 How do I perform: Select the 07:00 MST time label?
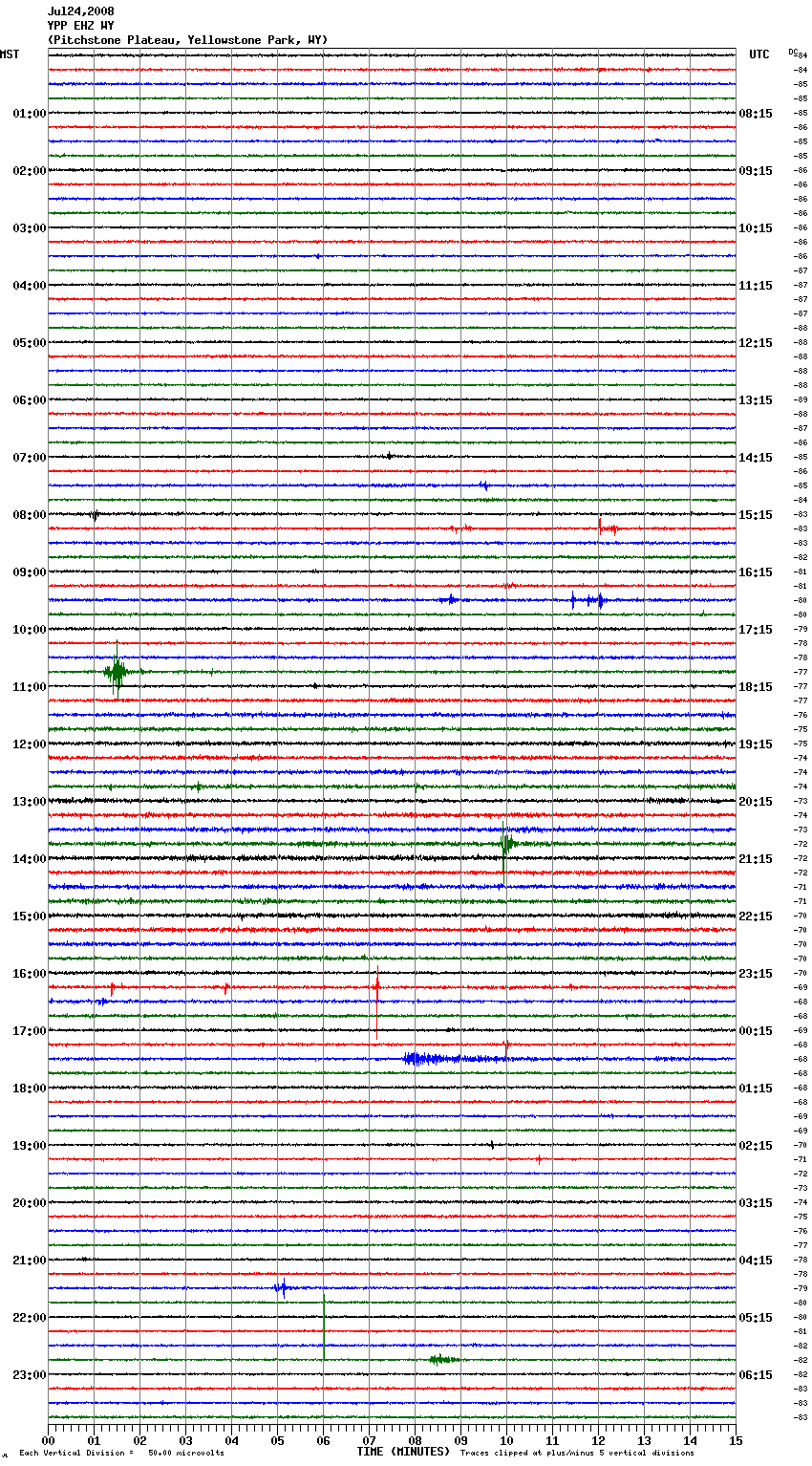30,458
